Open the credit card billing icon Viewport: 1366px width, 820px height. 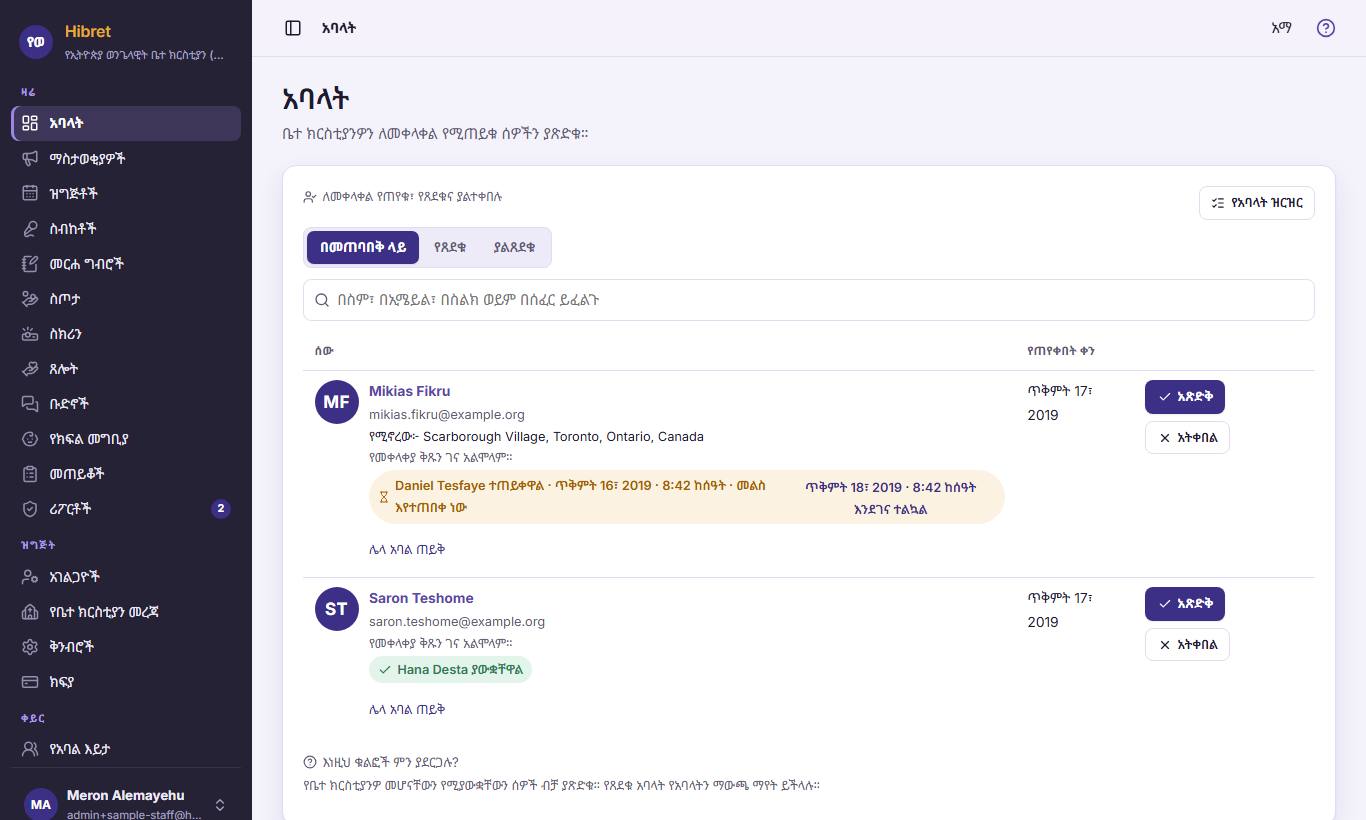30,681
